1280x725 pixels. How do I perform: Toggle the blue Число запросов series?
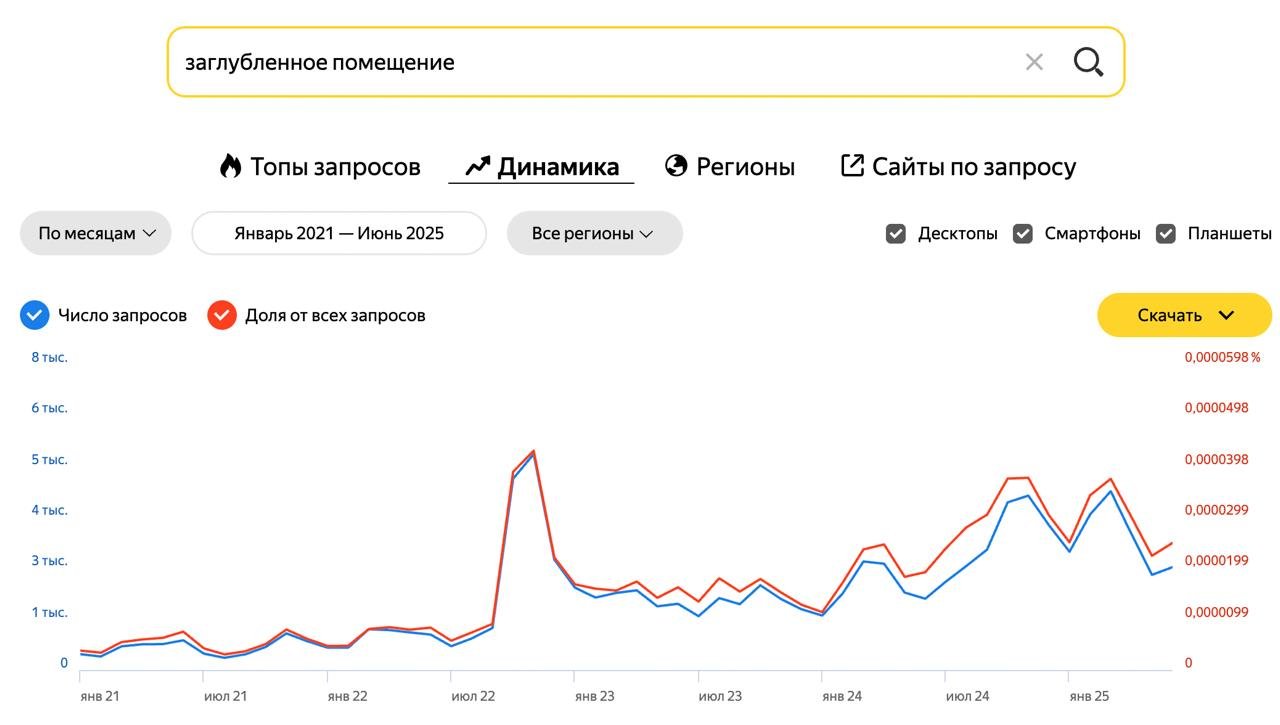[x=35, y=315]
